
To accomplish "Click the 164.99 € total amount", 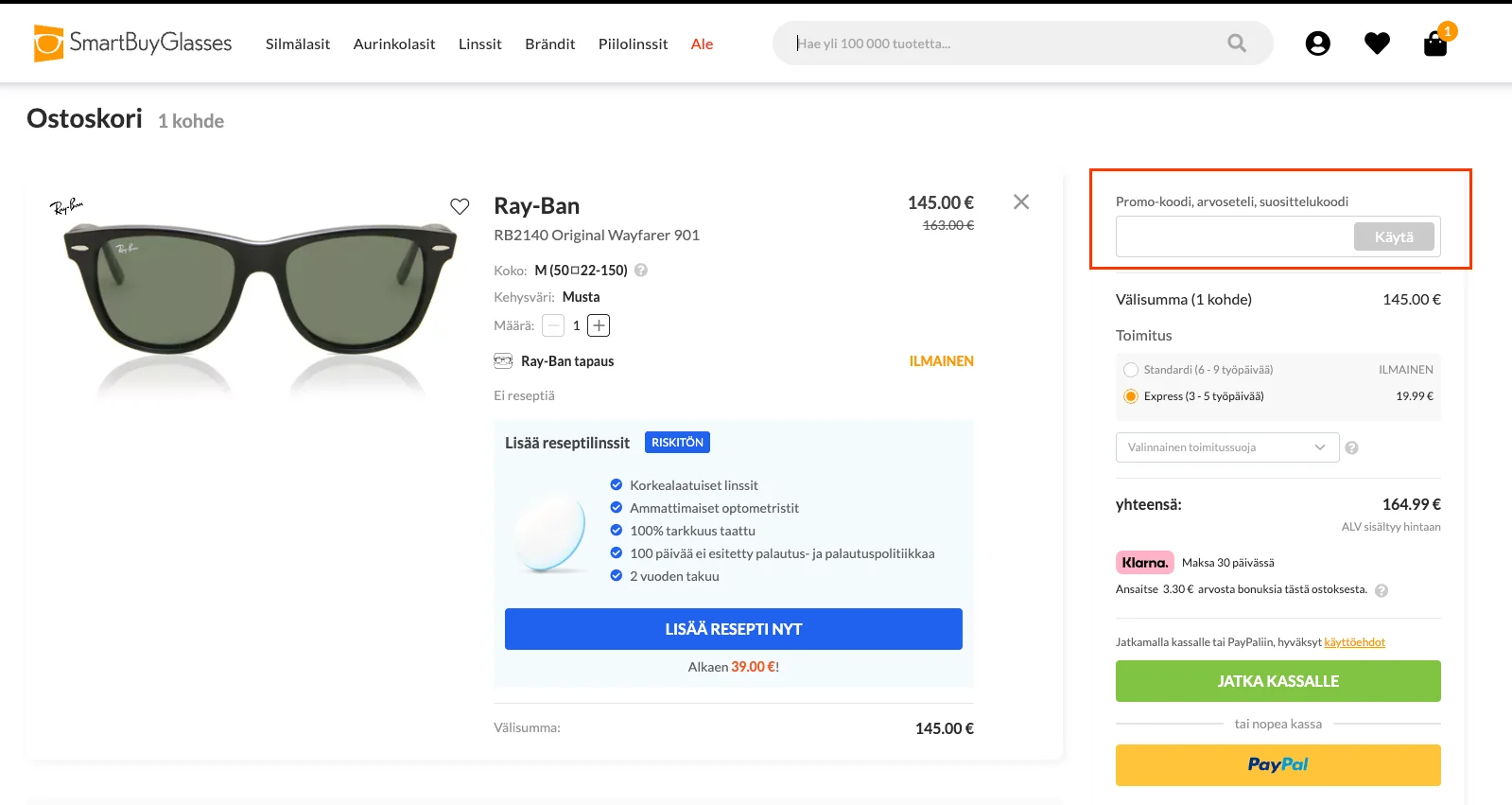I will point(1412,504).
